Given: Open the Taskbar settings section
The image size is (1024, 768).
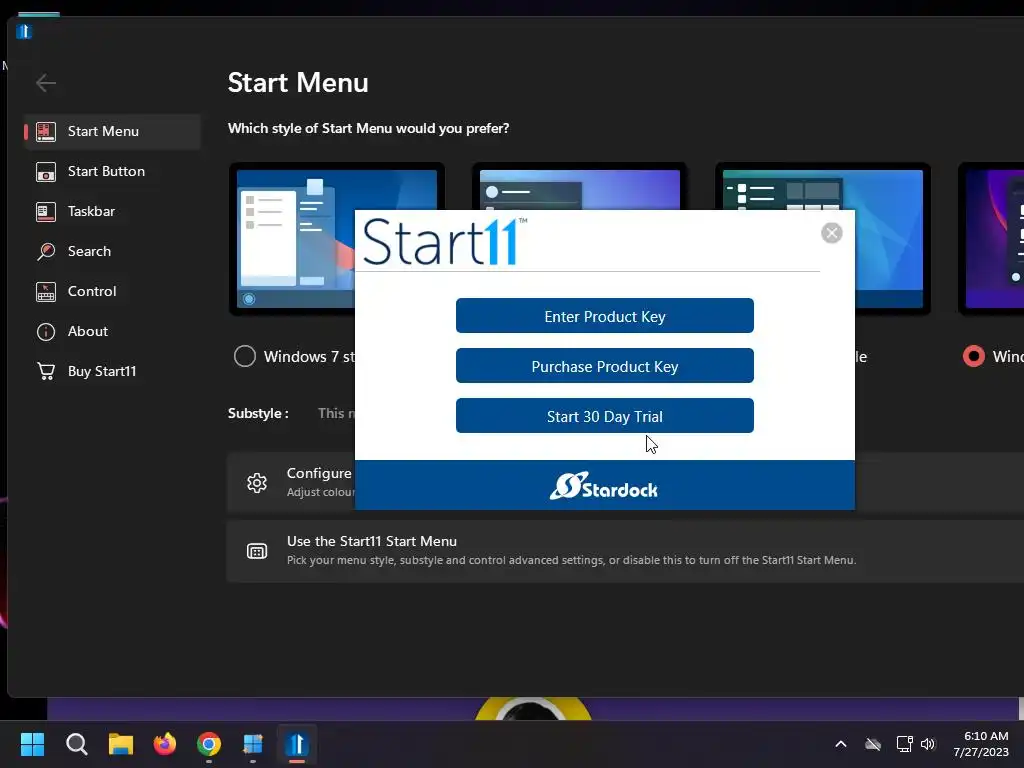Looking at the screenshot, I should pos(112,211).
